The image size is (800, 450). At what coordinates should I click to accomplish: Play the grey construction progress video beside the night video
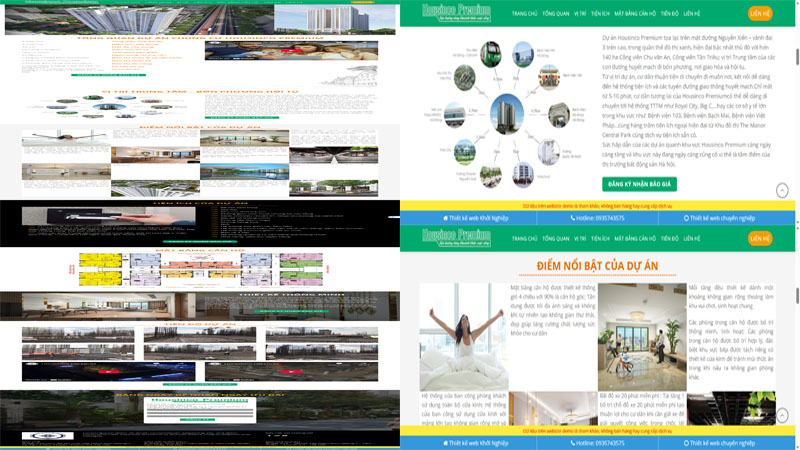pyautogui.click(x=291, y=371)
